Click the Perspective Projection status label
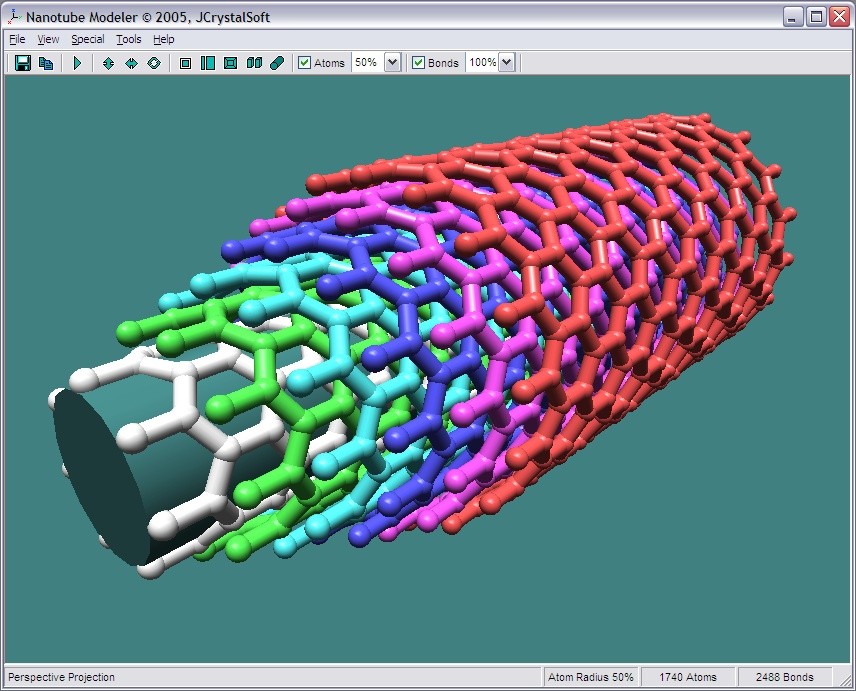The width and height of the screenshot is (856, 691). coord(60,677)
